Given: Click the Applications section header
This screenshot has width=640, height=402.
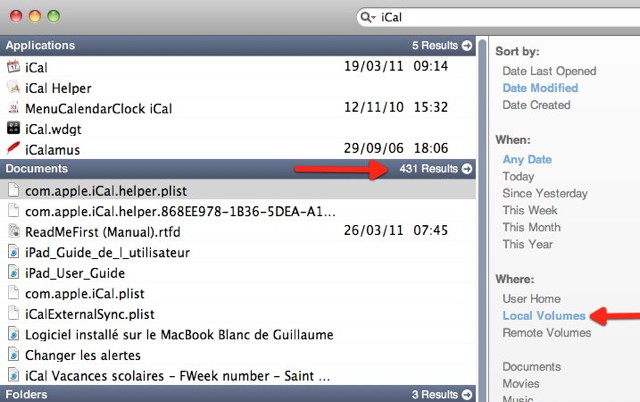Looking at the screenshot, I should [x=238, y=45].
